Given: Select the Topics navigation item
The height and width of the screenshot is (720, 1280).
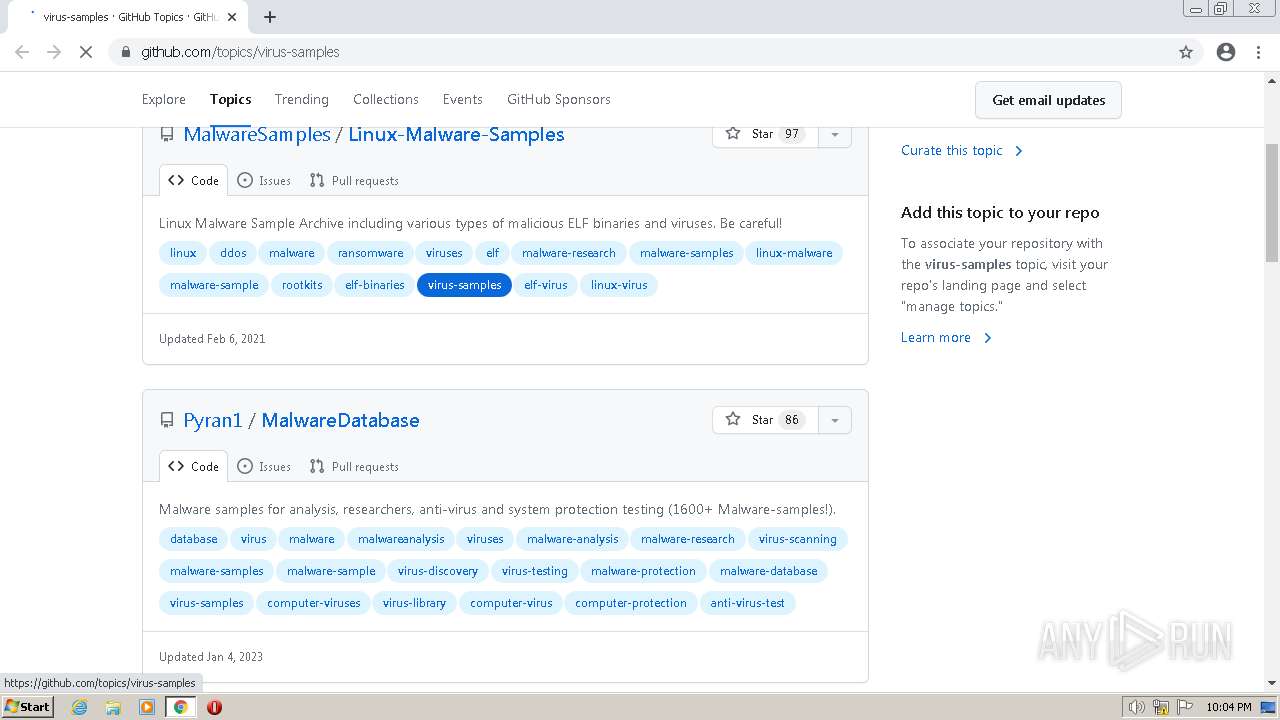Looking at the screenshot, I should [x=230, y=99].
